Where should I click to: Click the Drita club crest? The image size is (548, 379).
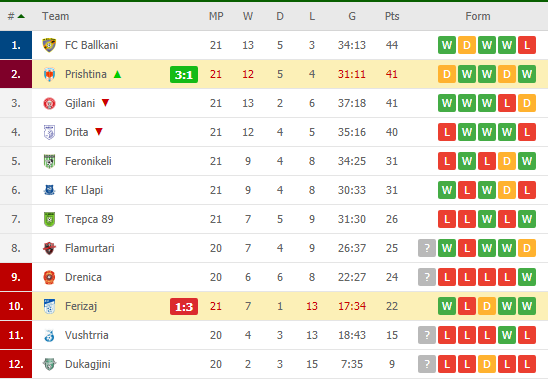point(49,133)
